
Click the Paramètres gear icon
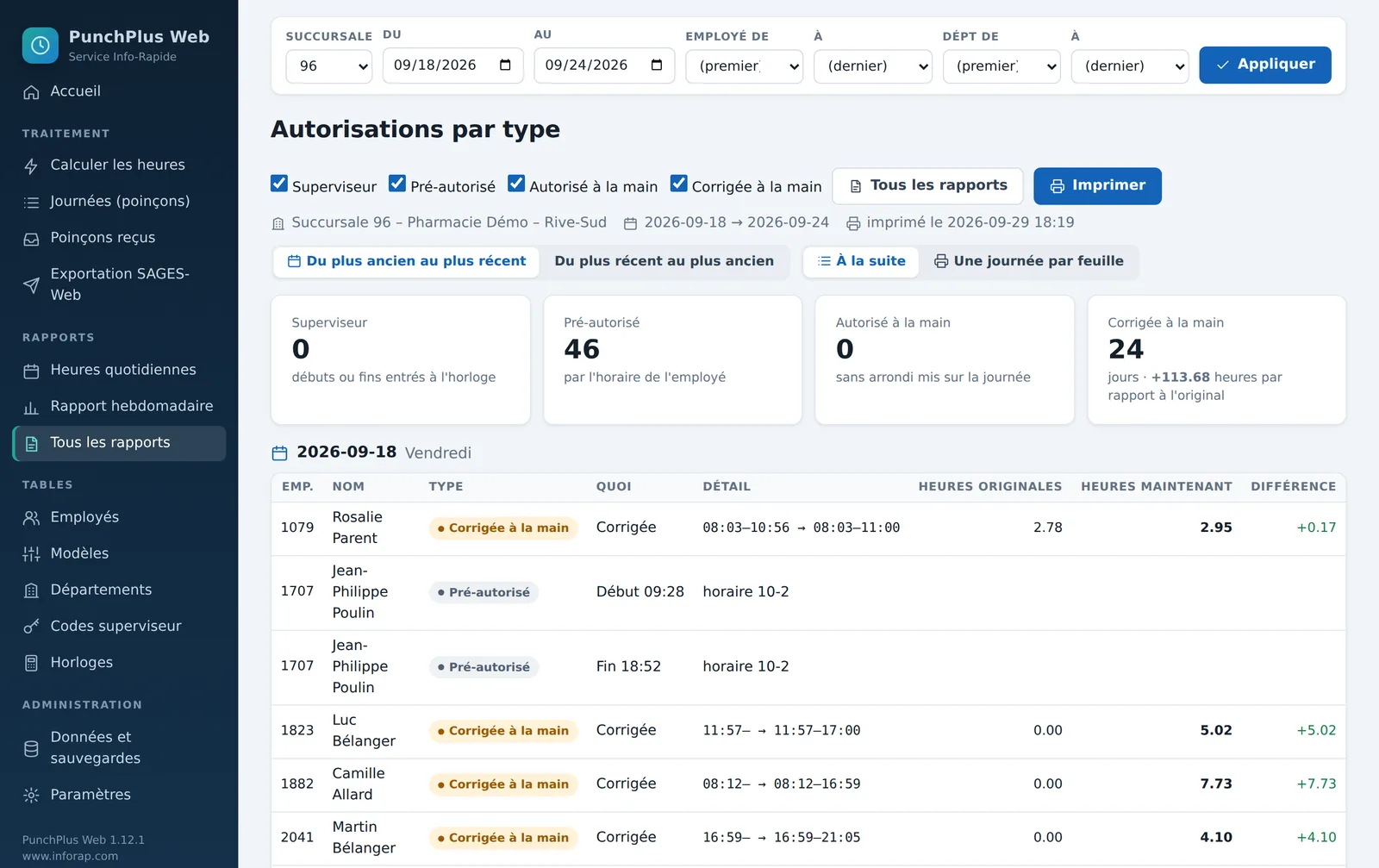coord(31,796)
